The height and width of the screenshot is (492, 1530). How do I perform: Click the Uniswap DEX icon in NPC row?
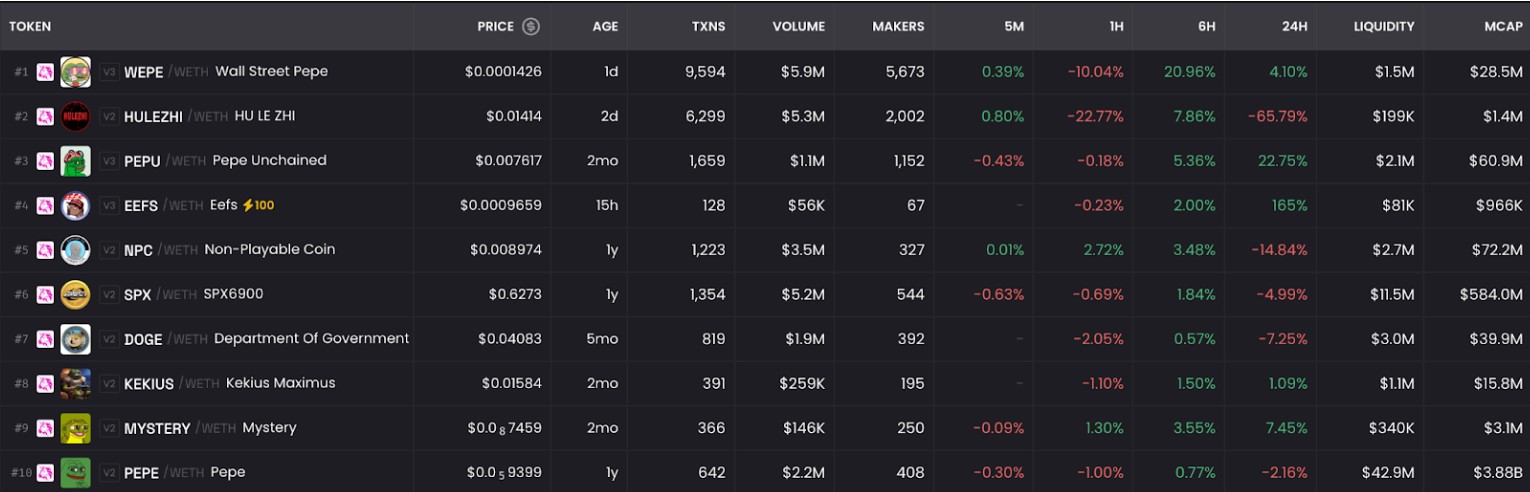45,250
